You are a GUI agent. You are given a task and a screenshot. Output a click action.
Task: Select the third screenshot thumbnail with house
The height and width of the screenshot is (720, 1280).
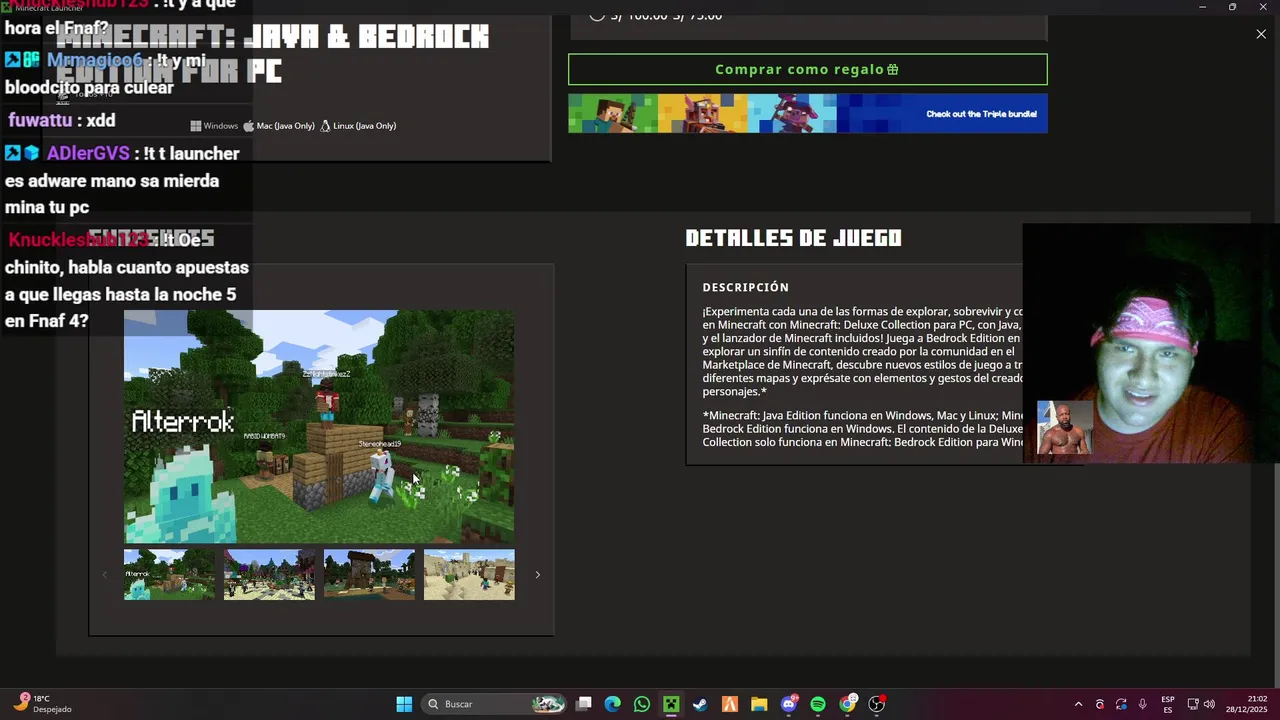point(369,575)
